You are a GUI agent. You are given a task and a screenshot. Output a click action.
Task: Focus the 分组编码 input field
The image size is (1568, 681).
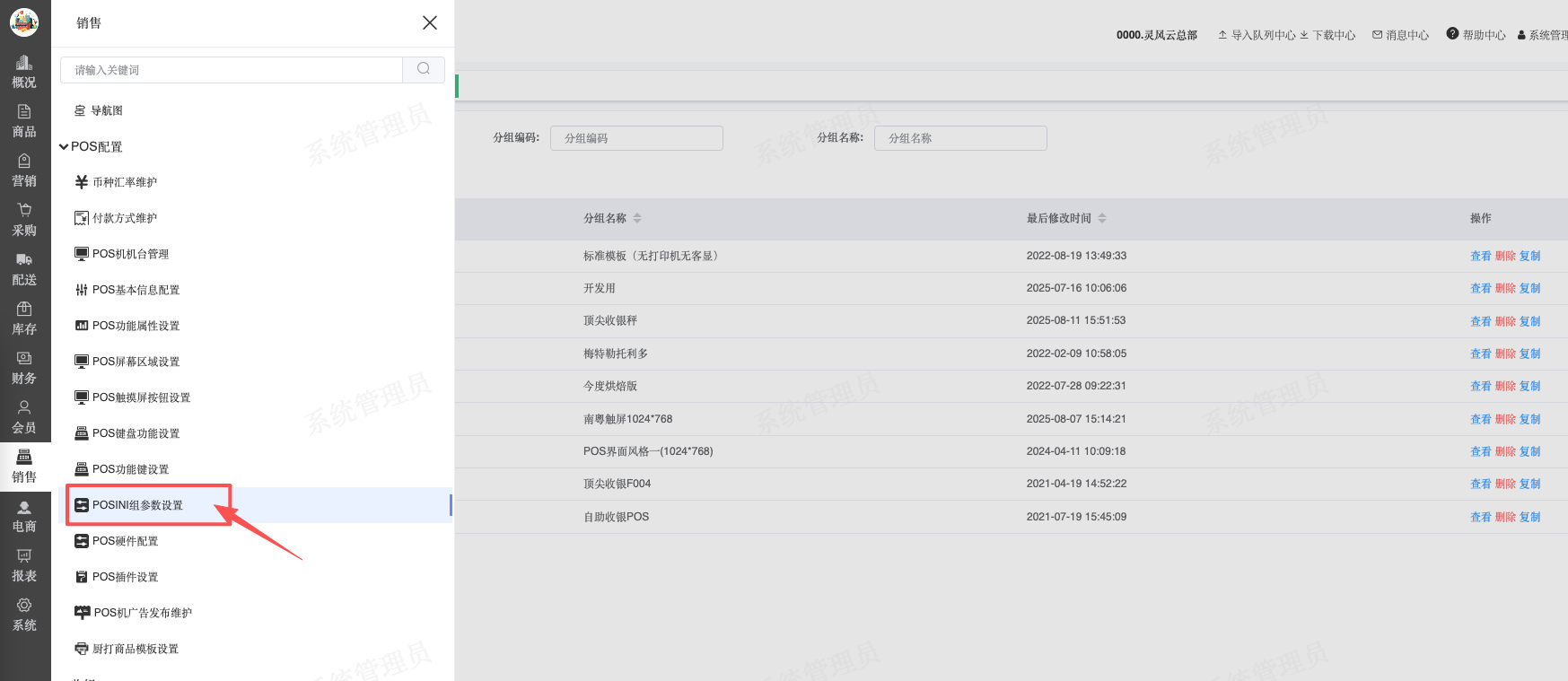(x=636, y=138)
